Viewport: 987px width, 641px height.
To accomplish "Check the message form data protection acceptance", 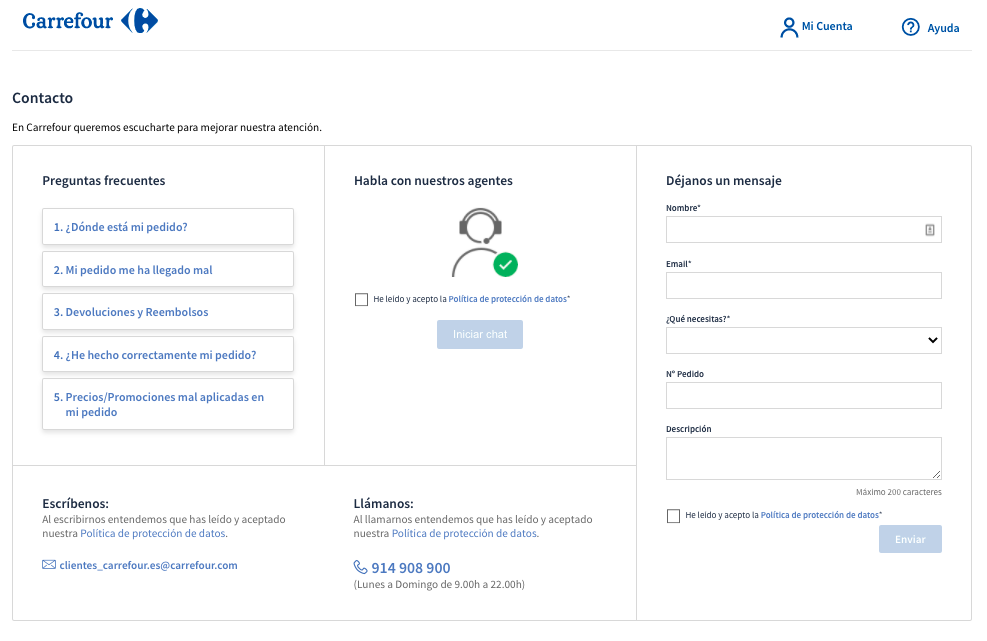I will click(x=673, y=515).
